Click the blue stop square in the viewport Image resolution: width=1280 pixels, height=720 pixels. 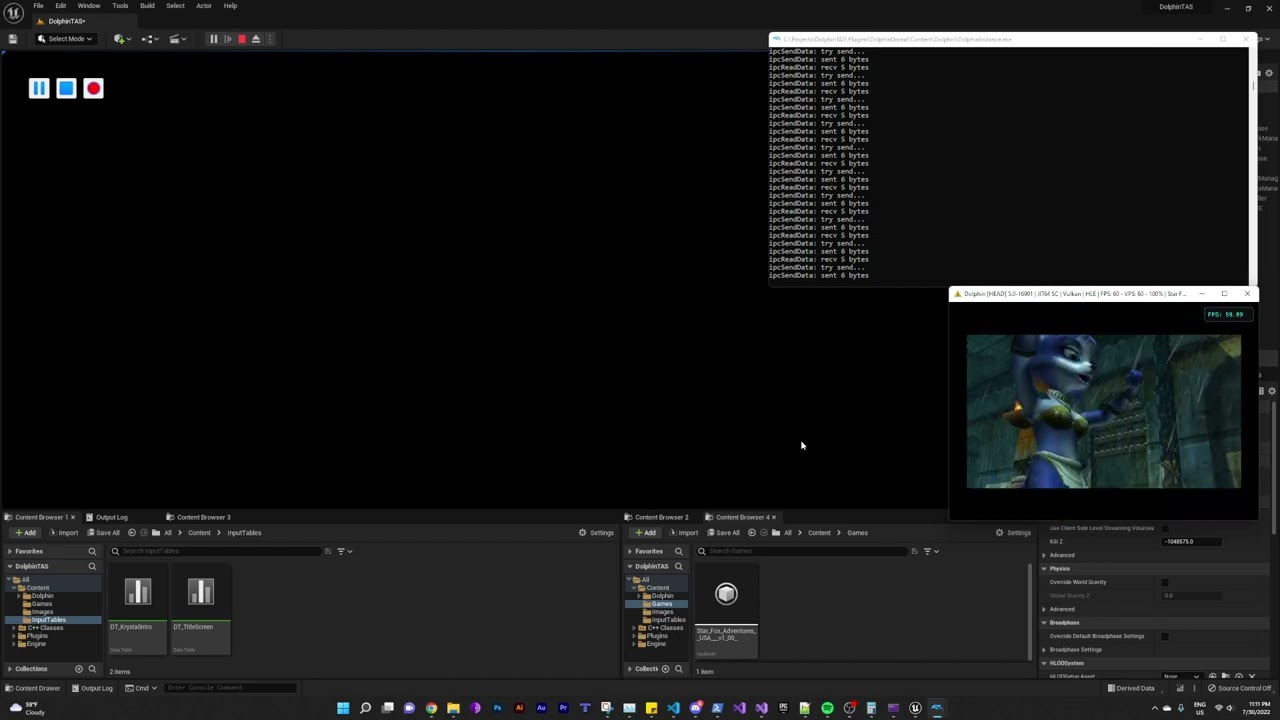66,88
